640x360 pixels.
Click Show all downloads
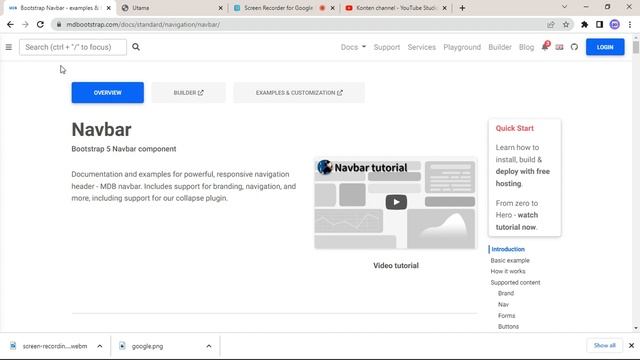coord(604,345)
